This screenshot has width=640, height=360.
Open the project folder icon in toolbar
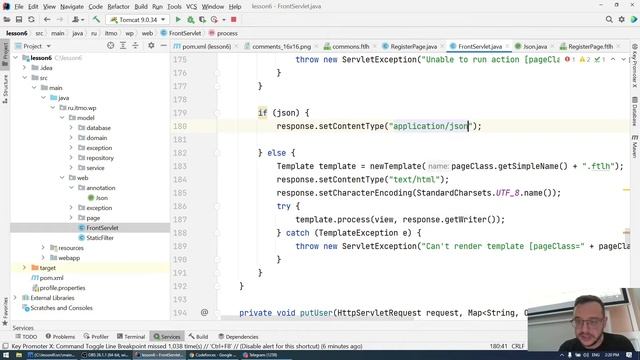click(7, 20)
